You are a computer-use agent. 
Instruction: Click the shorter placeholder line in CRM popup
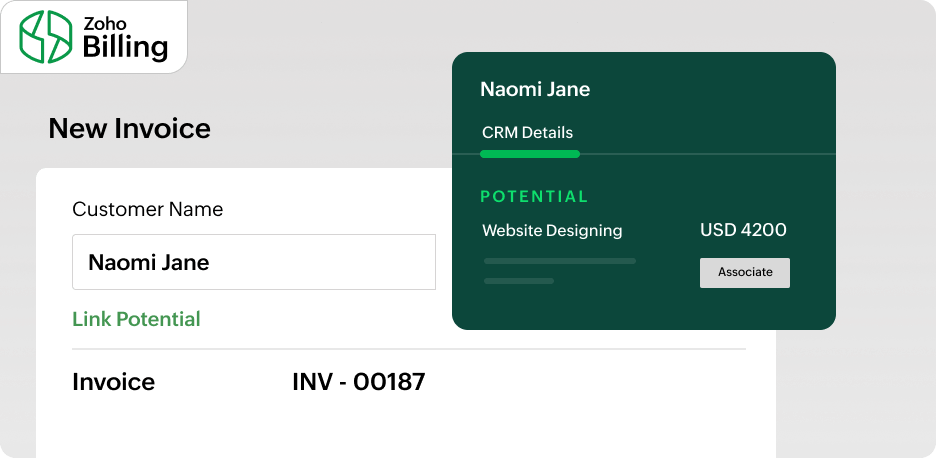518,281
